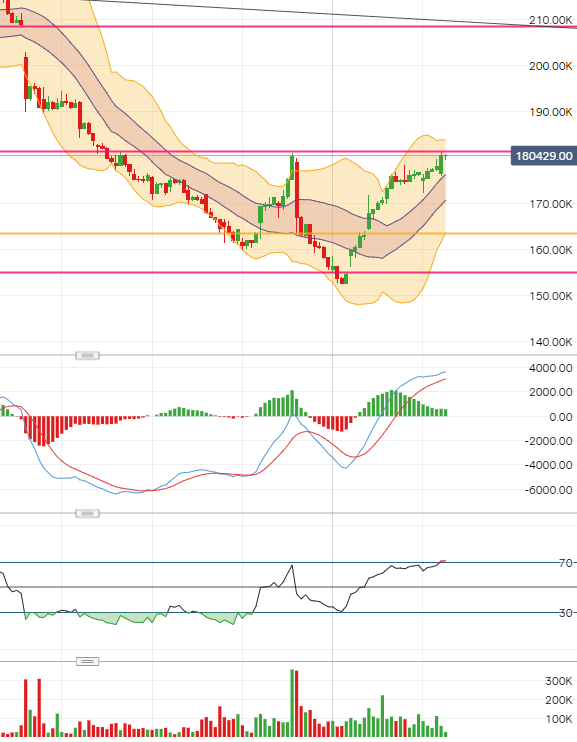Viewport: 577px width, 742px height.
Task: Click the 200.00K price axis label
Action: click(x=550, y=66)
